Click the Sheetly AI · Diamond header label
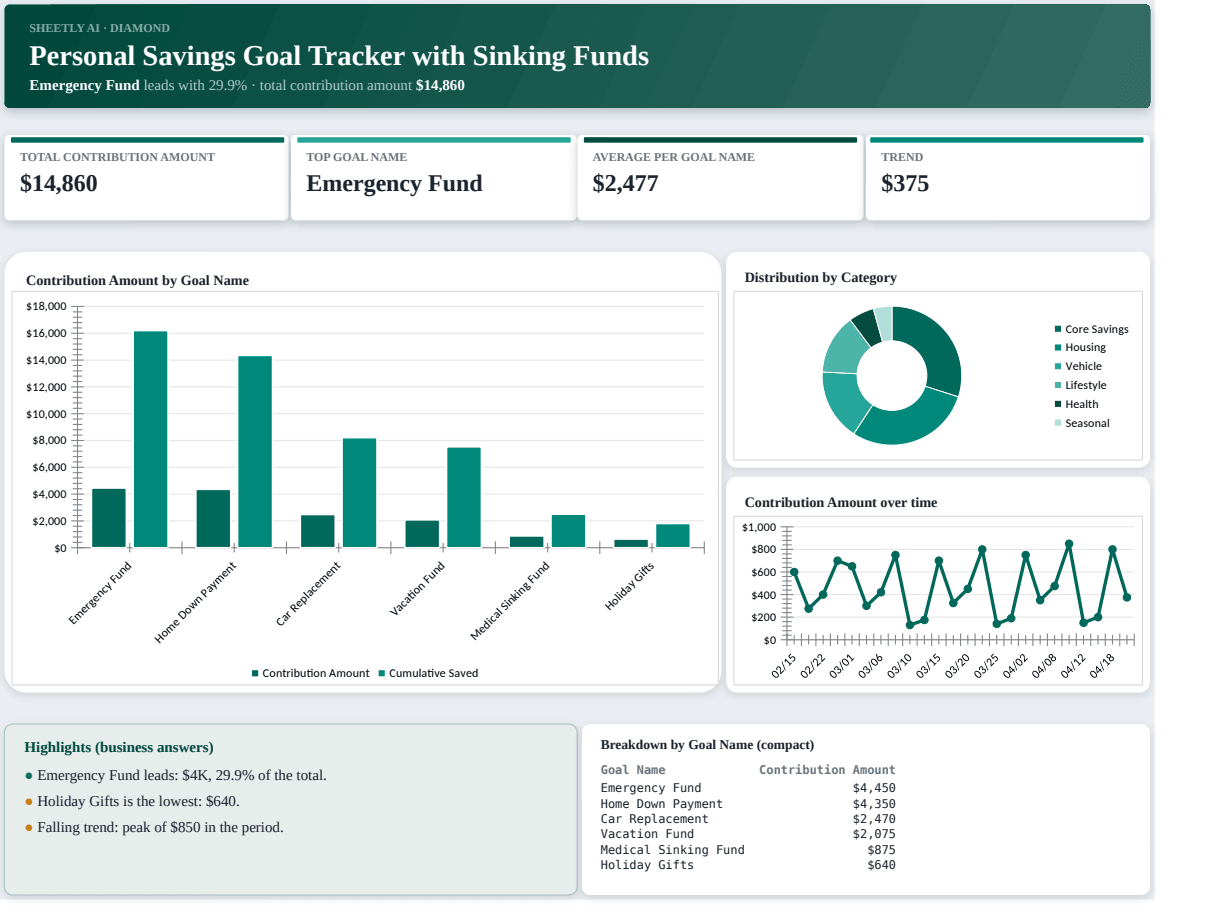This screenshot has width=1227, height=922. click(x=99, y=28)
